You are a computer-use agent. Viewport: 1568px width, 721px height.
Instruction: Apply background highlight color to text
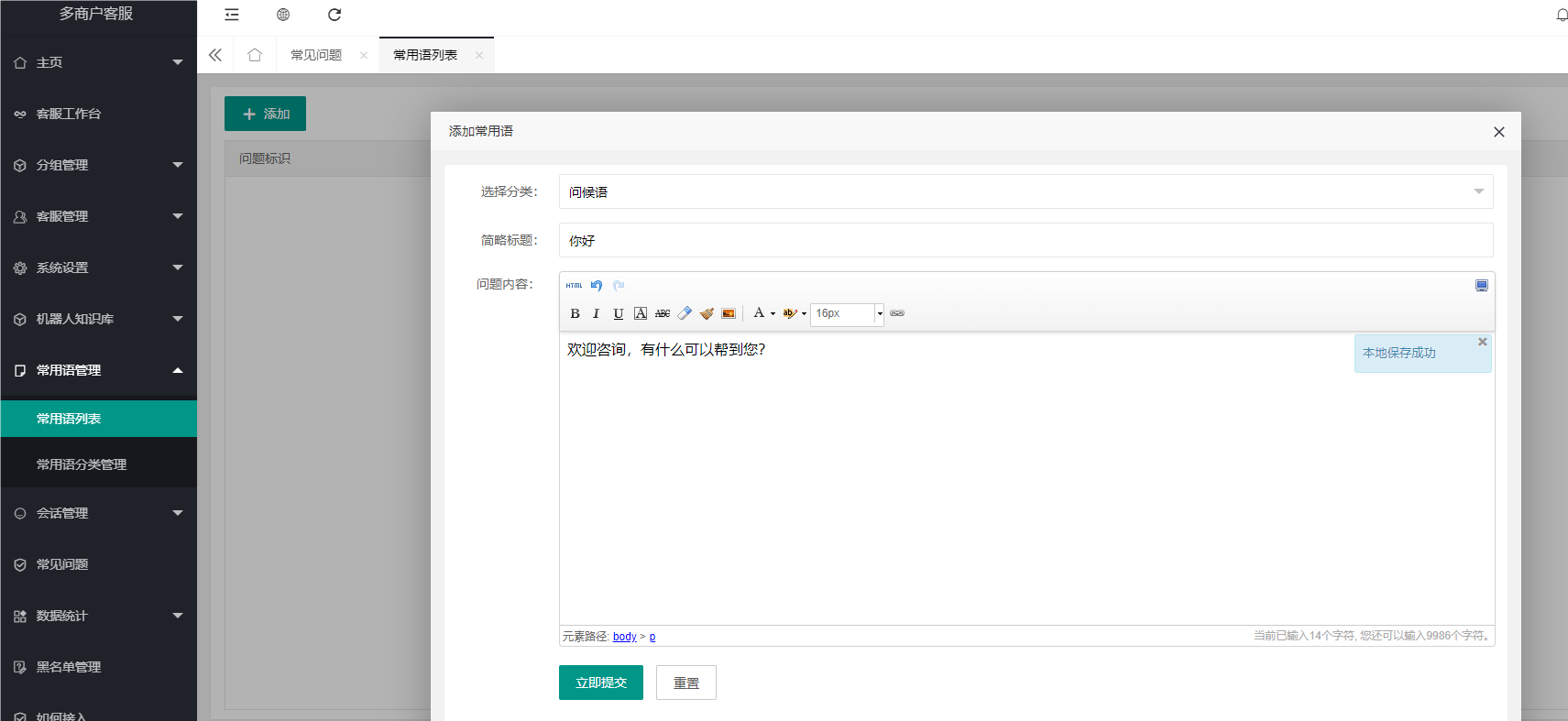click(x=789, y=313)
